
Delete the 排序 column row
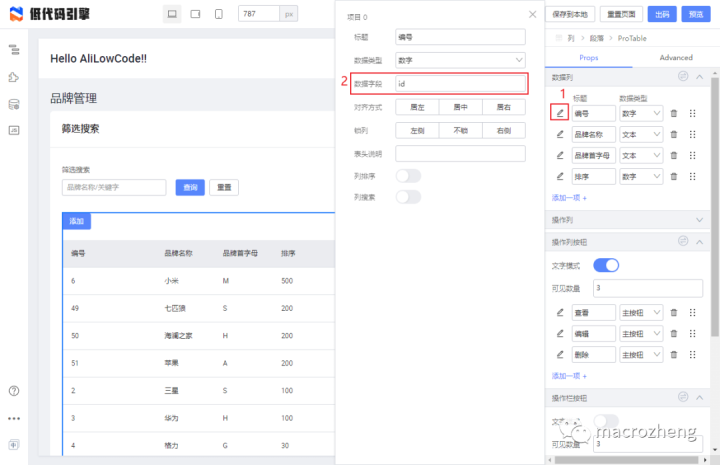pos(674,176)
